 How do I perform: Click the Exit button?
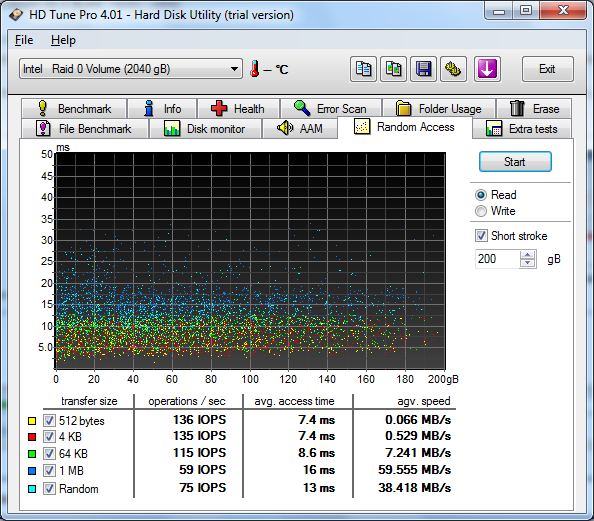(547, 69)
